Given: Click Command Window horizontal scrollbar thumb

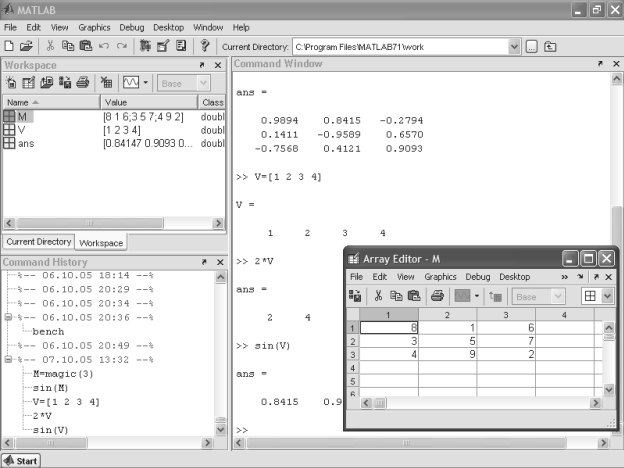Looking at the screenshot, I should coord(406,443).
